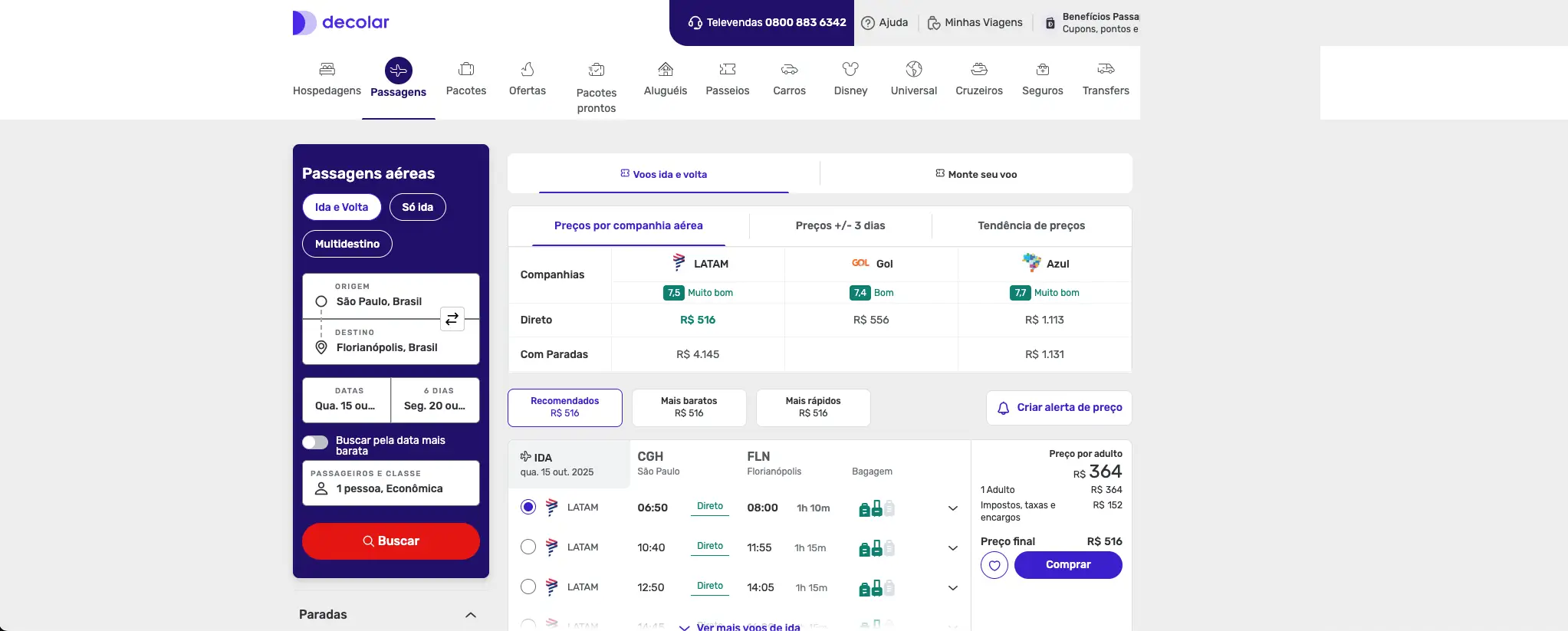Click the swap origin and destination icon

[452, 318]
